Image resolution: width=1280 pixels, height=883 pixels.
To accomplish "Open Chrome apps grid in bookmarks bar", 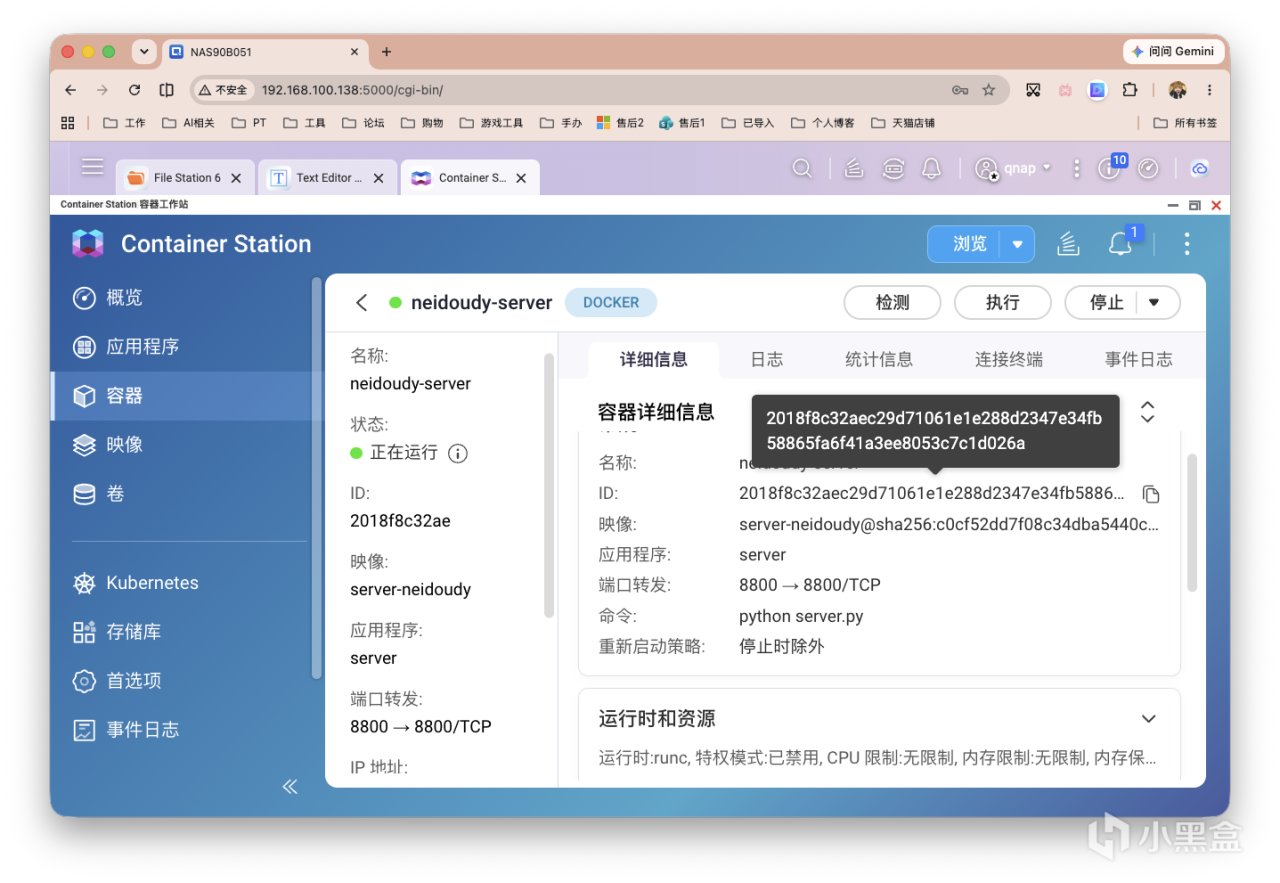I will pos(68,123).
